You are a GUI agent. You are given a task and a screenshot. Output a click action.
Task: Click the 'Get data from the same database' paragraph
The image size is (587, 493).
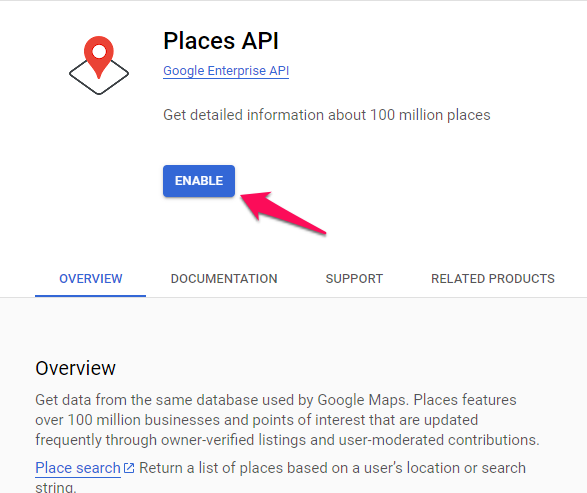click(x=287, y=420)
